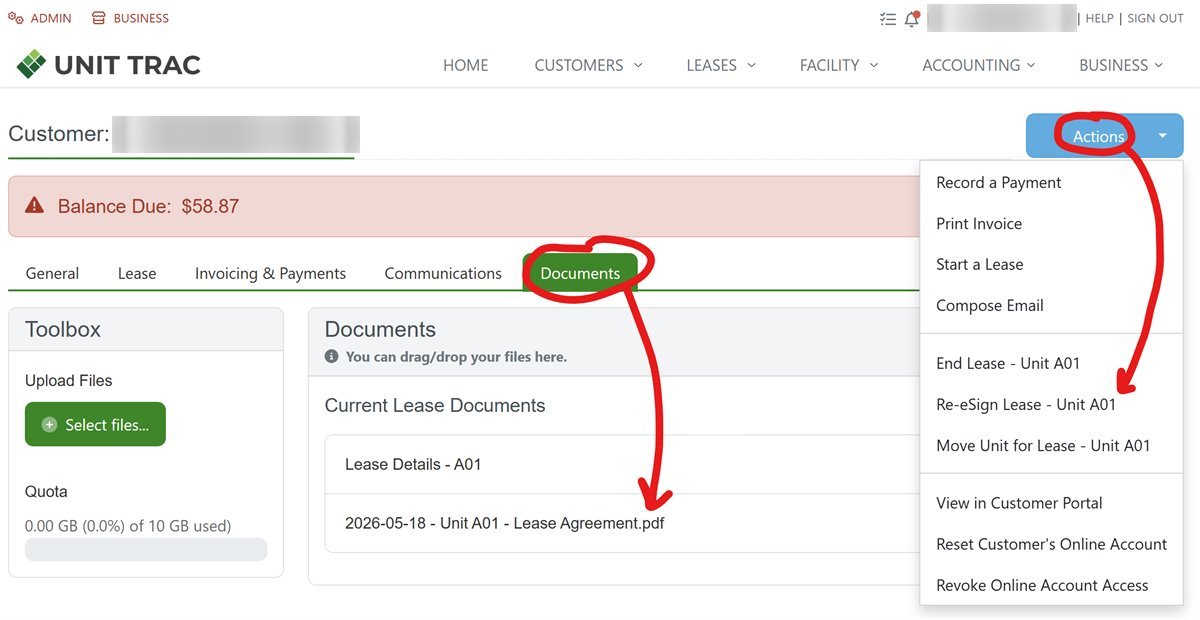Click the Current Lease Documents heading
Viewport: 1200px width, 620px height.
(435, 405)
